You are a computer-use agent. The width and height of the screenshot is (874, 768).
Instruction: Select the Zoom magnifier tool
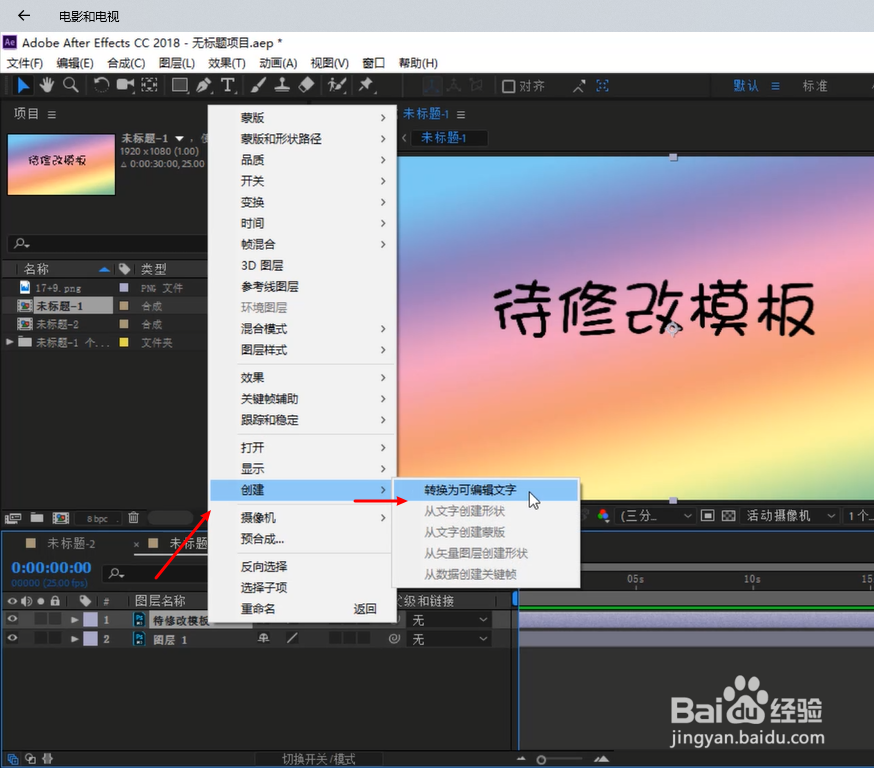click(x=70, y=85)
